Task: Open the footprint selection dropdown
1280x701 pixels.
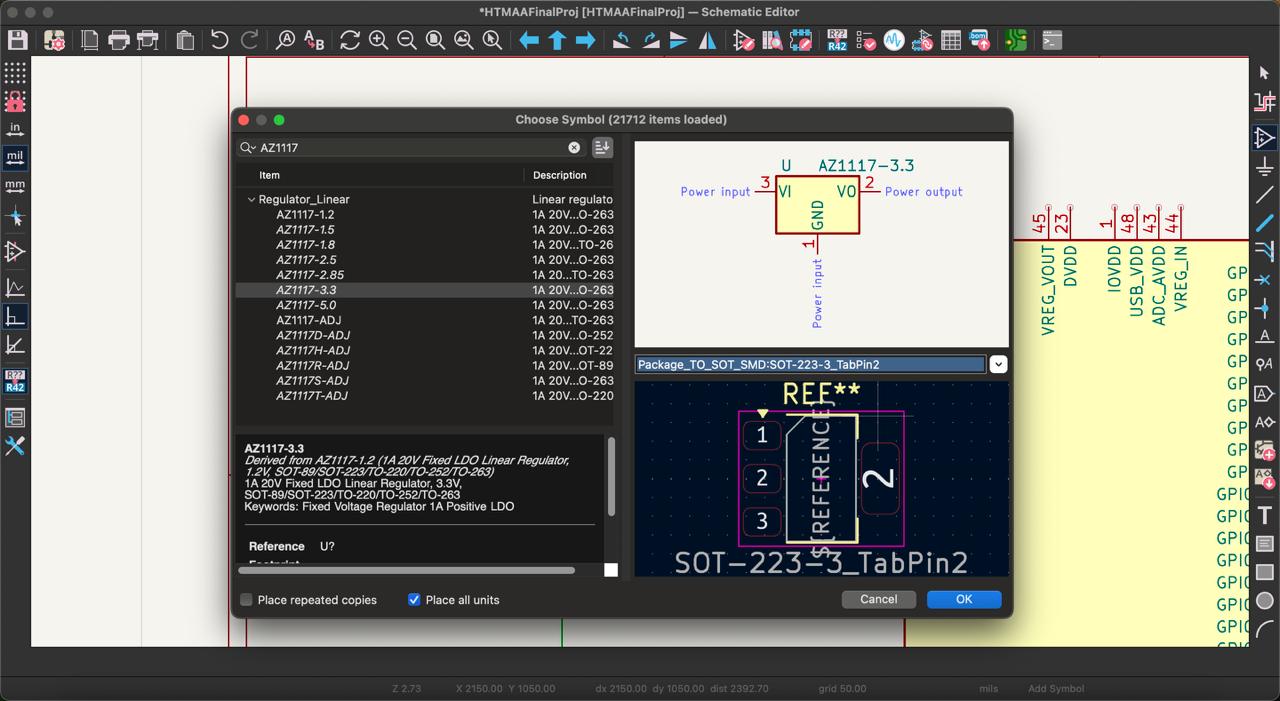Action: [998, 365]
